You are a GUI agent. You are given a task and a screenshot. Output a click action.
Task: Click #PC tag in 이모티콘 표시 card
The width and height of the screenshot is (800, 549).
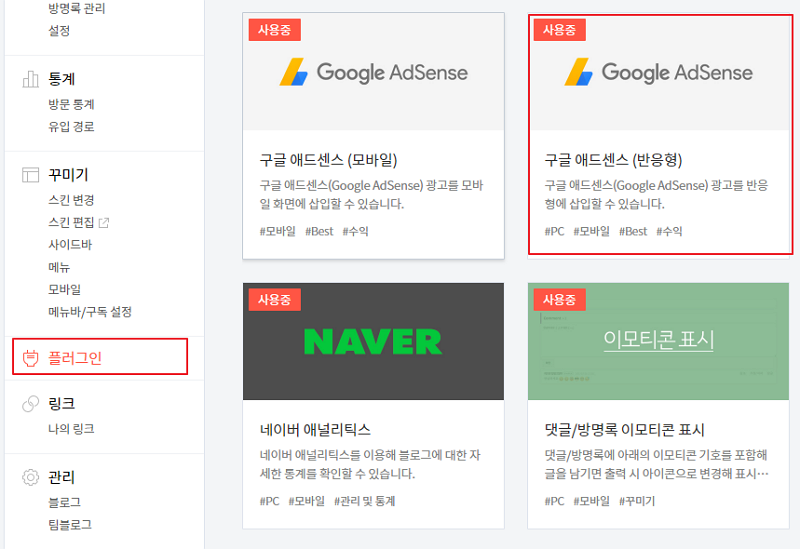click(x=555, y=501)
